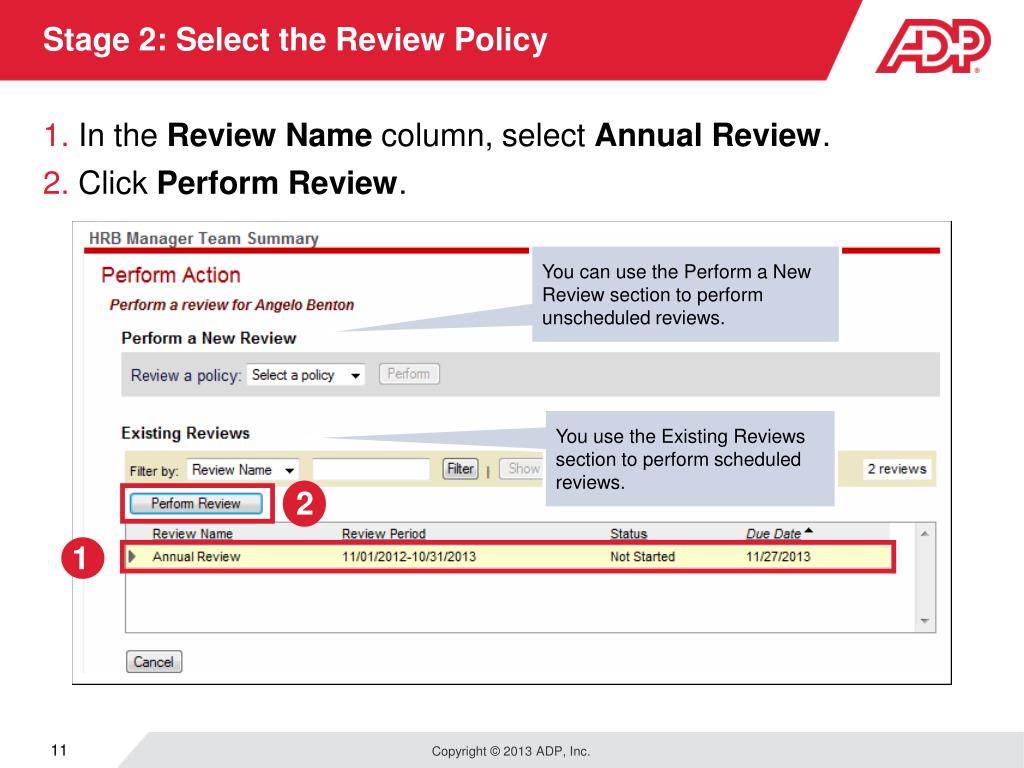Click the ADP logo

pyautogui.click(x=933, y=45)
